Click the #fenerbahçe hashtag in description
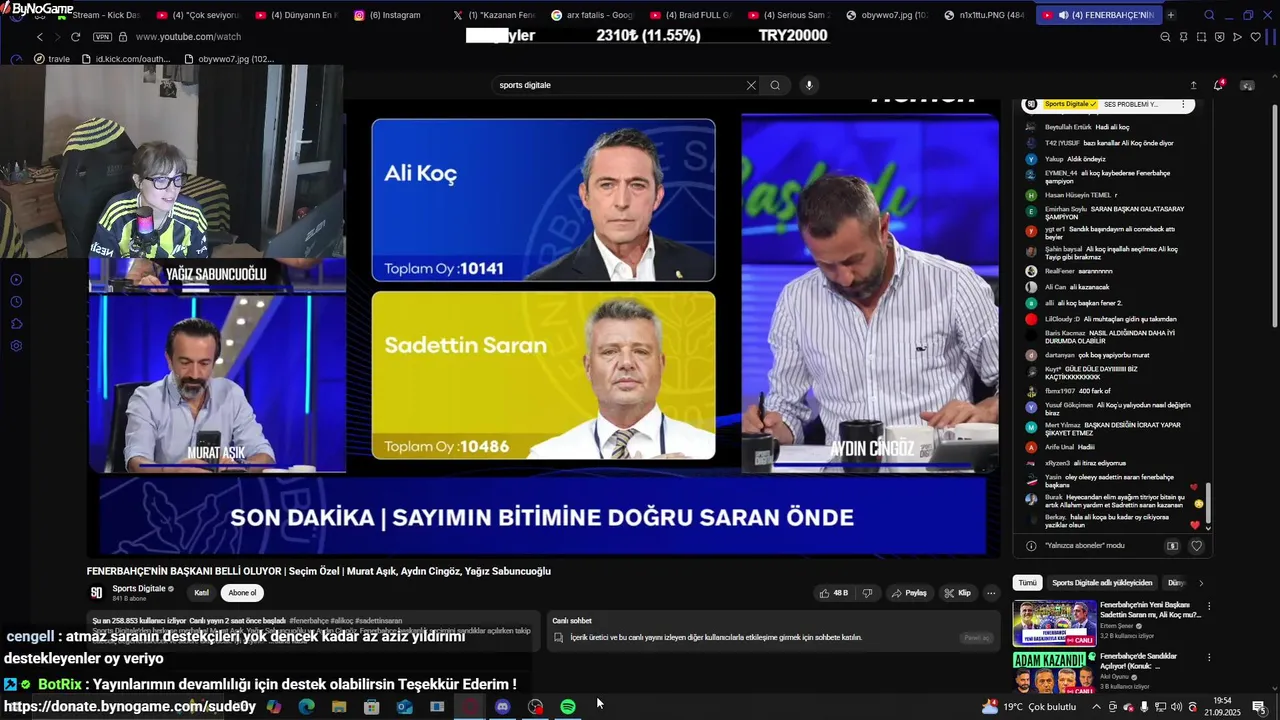1280x720 pixels. 309,621
